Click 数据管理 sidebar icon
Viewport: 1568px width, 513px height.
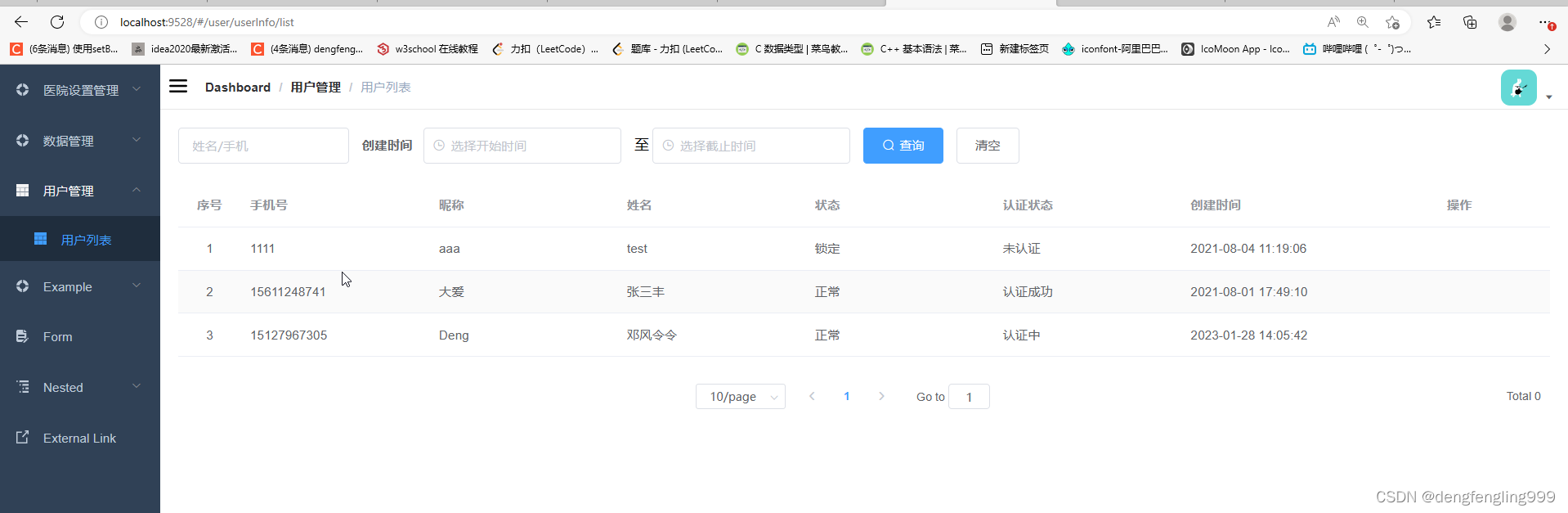[22, 140]
